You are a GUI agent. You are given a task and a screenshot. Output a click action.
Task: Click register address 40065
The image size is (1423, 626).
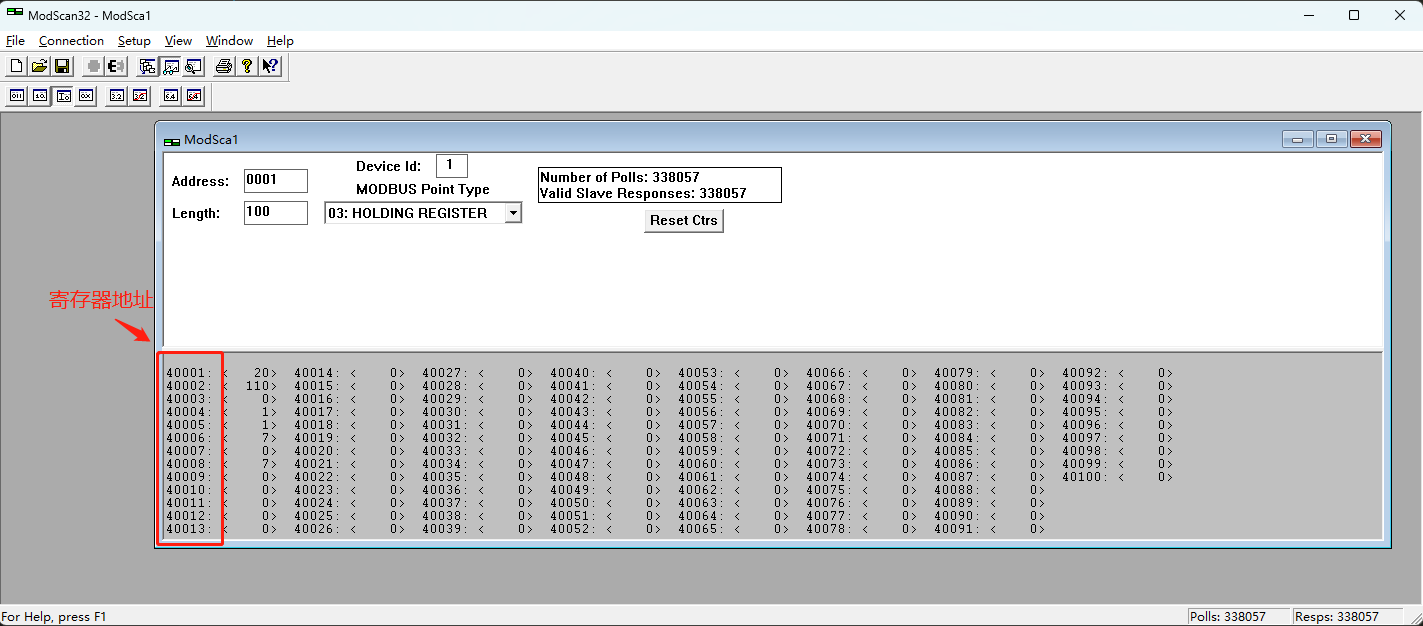click(x=698, y=529)
